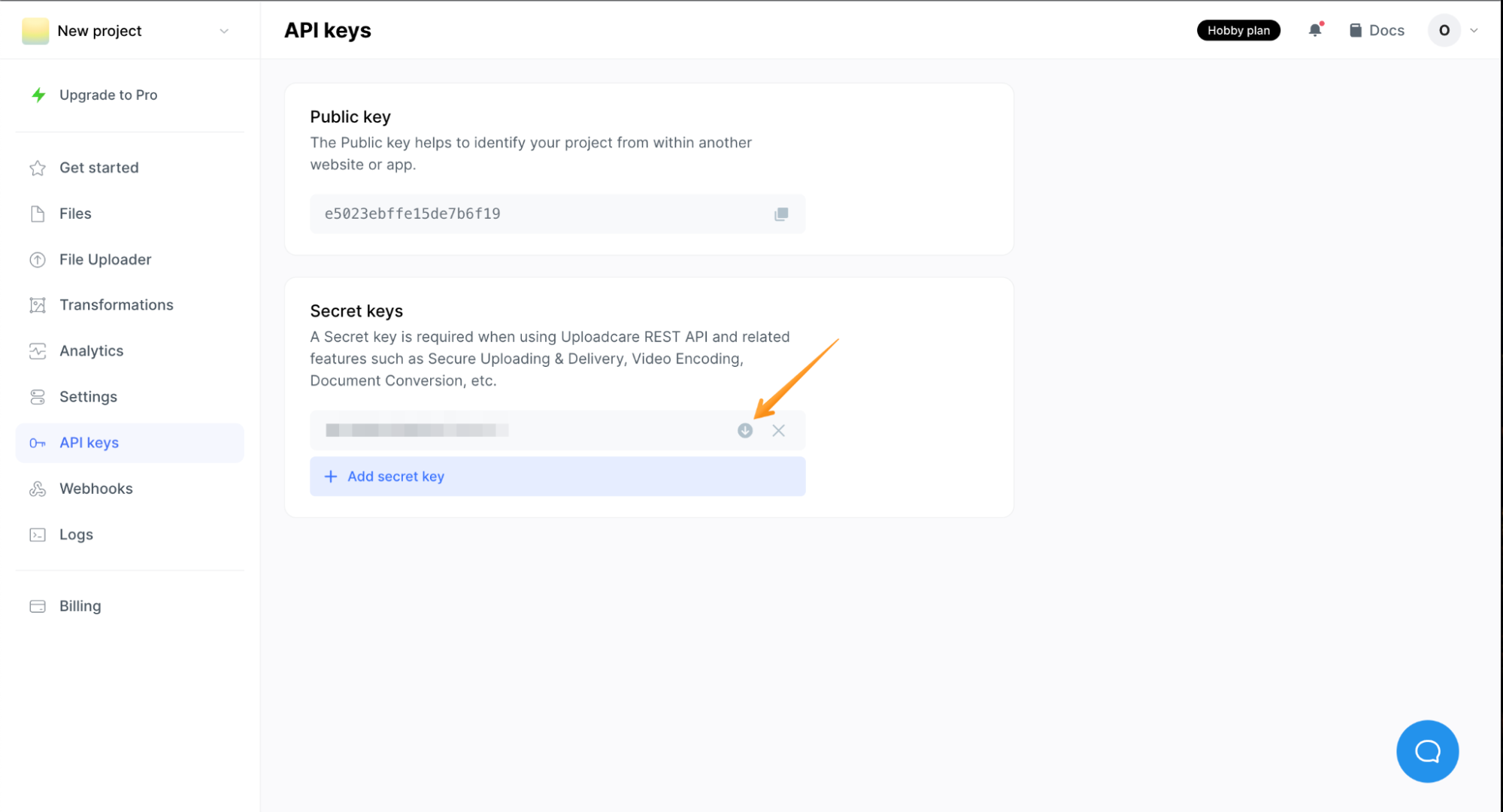Image resolution: width=1503 pixels, height=812 pixels.
Task: Open the Logs viewer
Action: [76, 534]
